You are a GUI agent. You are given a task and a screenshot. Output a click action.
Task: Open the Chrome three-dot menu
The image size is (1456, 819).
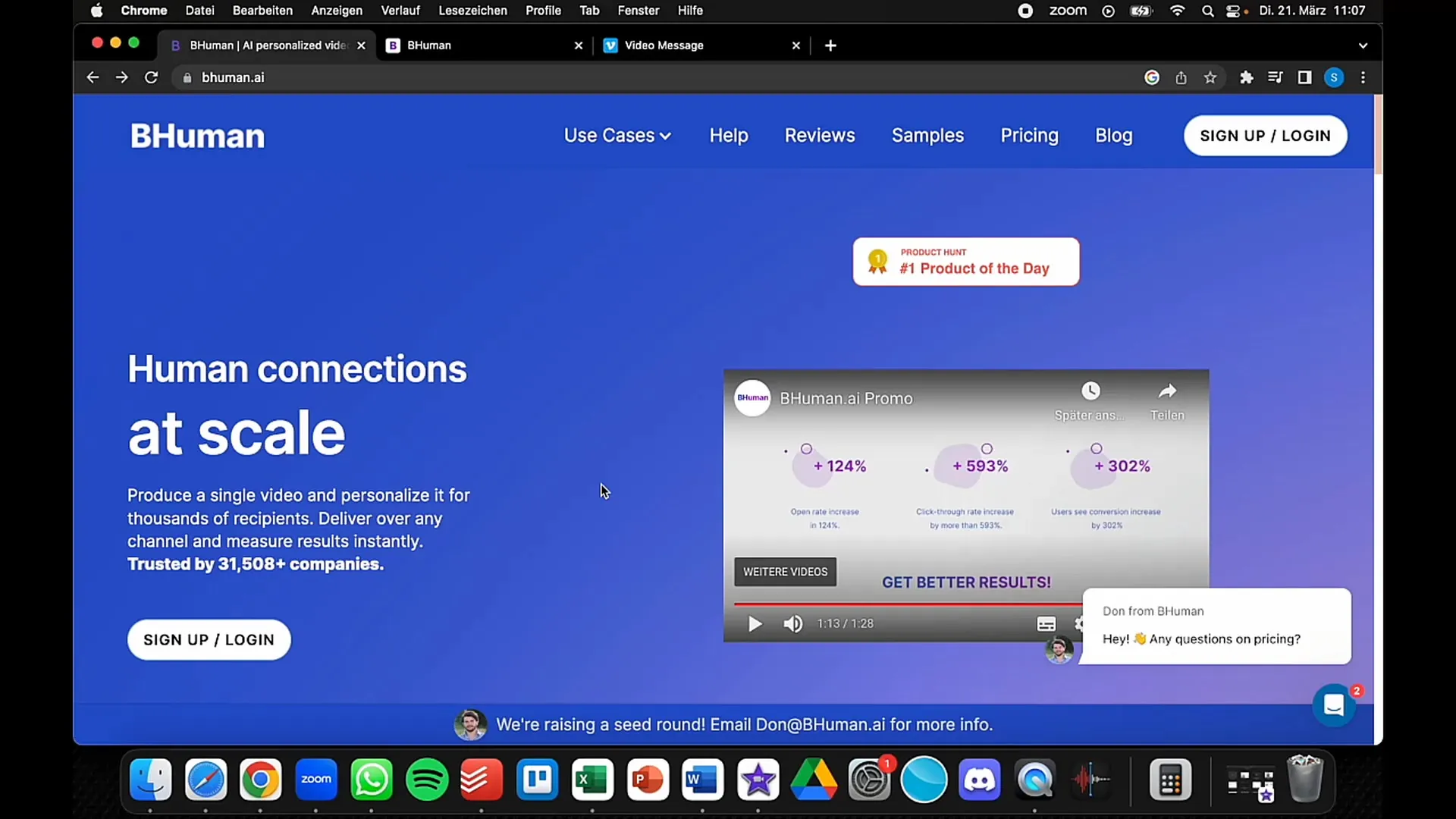click(x=1363, y=77)
